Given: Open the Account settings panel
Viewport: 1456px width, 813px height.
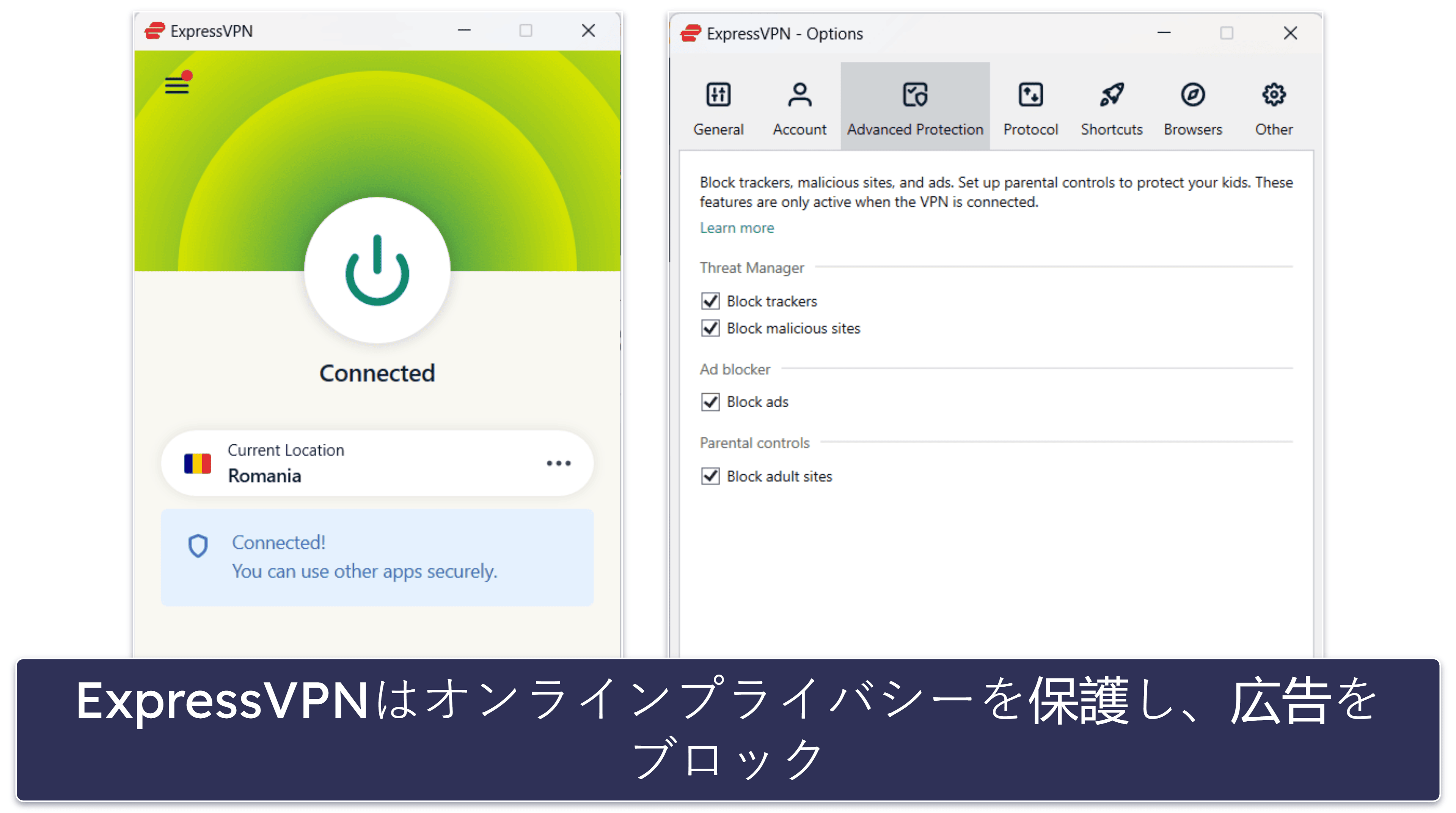Looking at the screenshot, I should [800, 107].
